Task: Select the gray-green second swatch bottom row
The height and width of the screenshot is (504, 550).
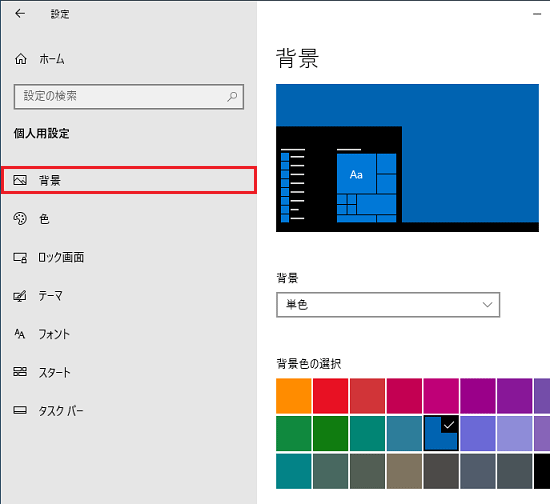Action: point(330,471)
